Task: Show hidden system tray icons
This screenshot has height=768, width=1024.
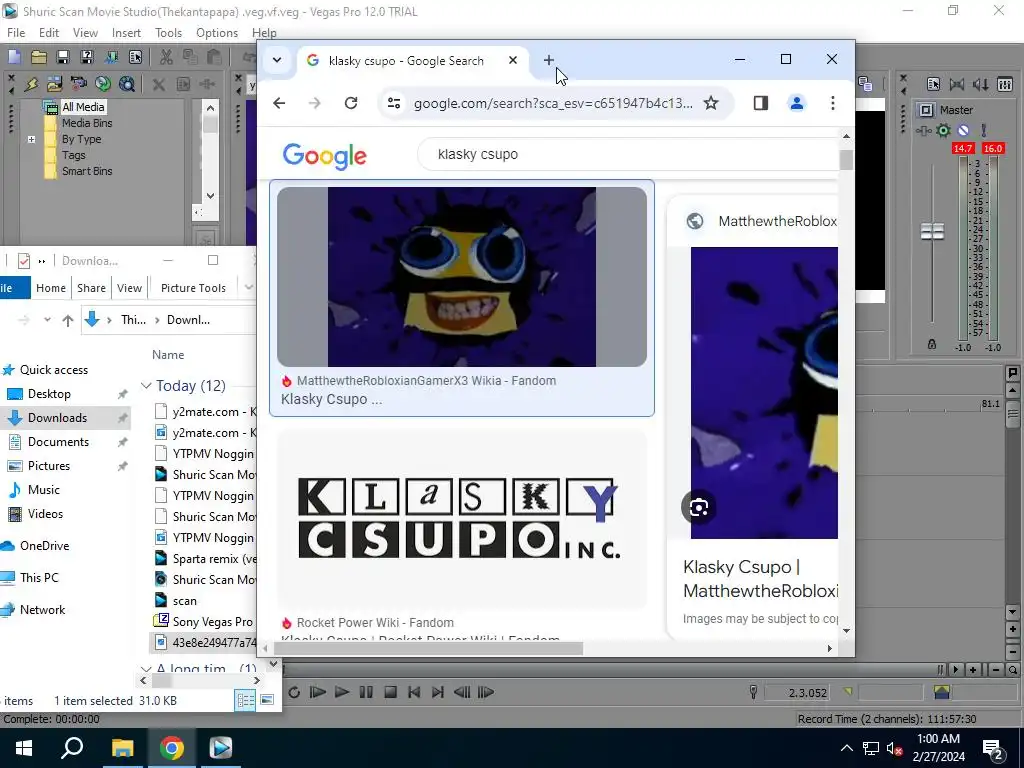Action: click(x=846, y=748)
